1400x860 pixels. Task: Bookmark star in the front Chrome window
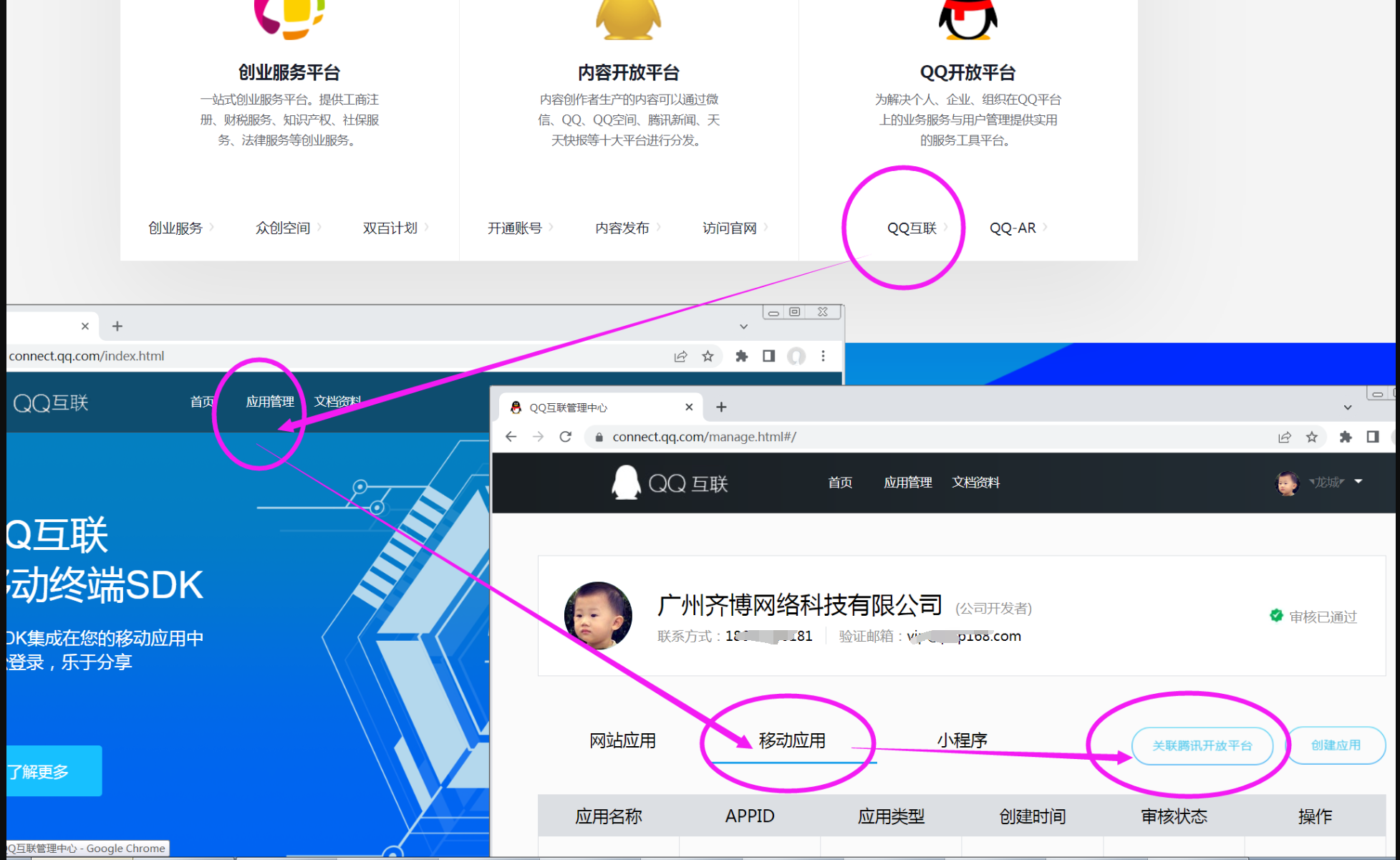tap(1312, 437)
